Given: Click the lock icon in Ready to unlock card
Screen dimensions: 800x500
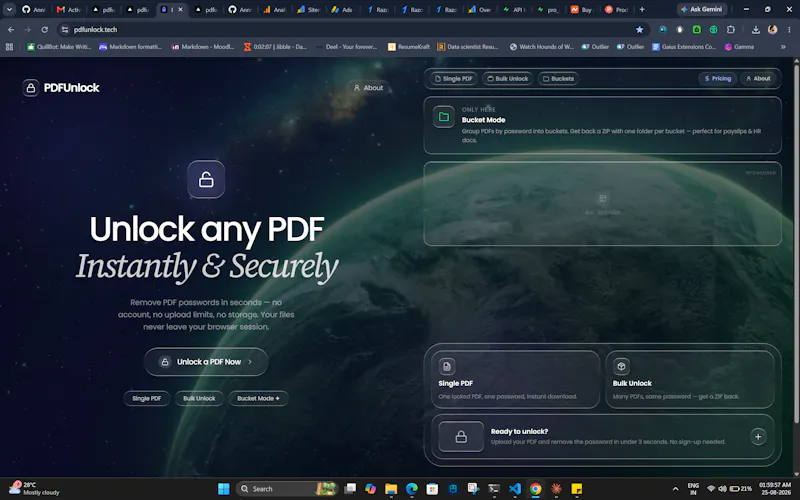Looking at the screenshot, I should (461, 437).
